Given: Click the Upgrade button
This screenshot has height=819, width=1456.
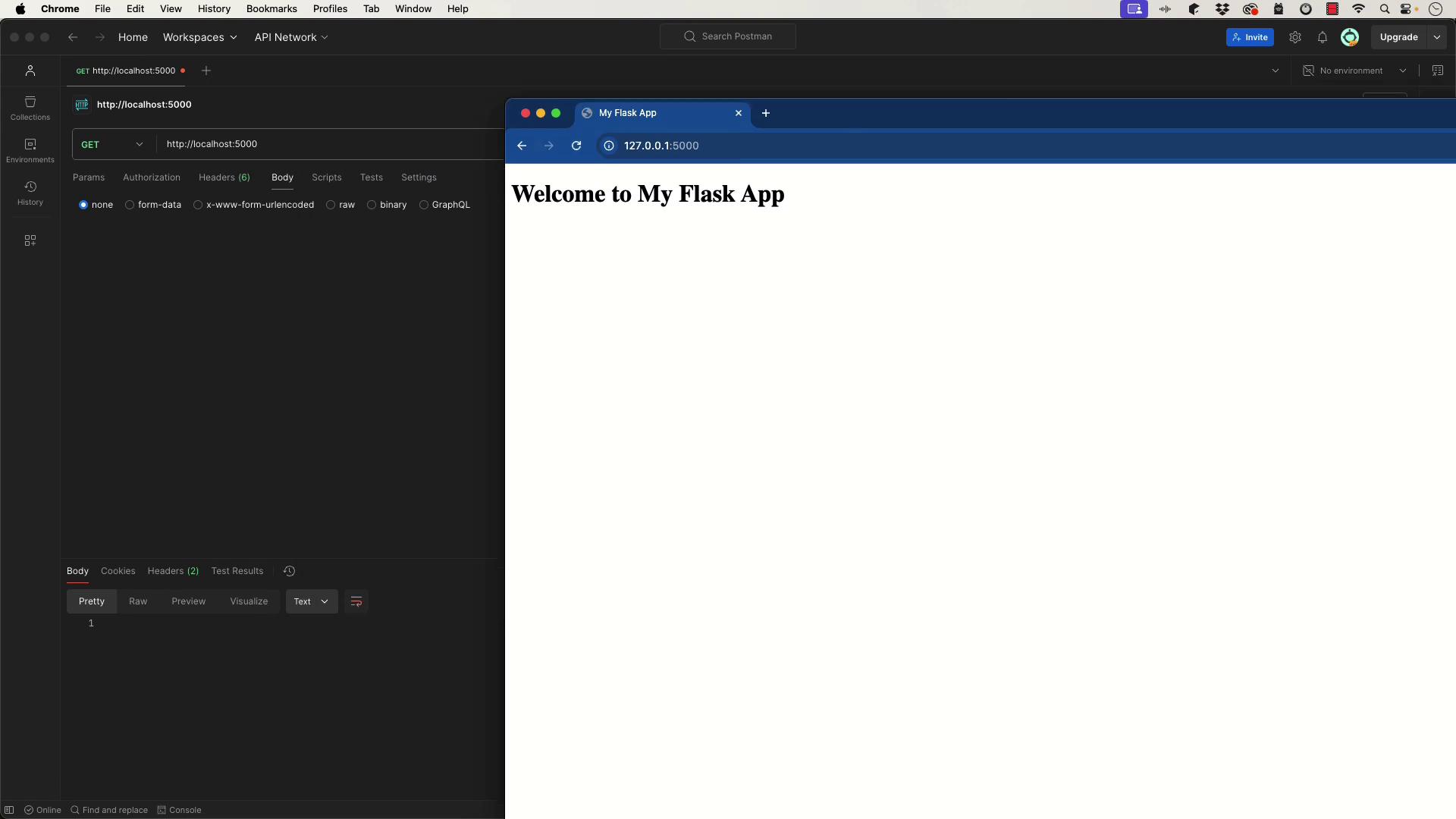Looking at the screenshot, I should [x=1398, y=37].
